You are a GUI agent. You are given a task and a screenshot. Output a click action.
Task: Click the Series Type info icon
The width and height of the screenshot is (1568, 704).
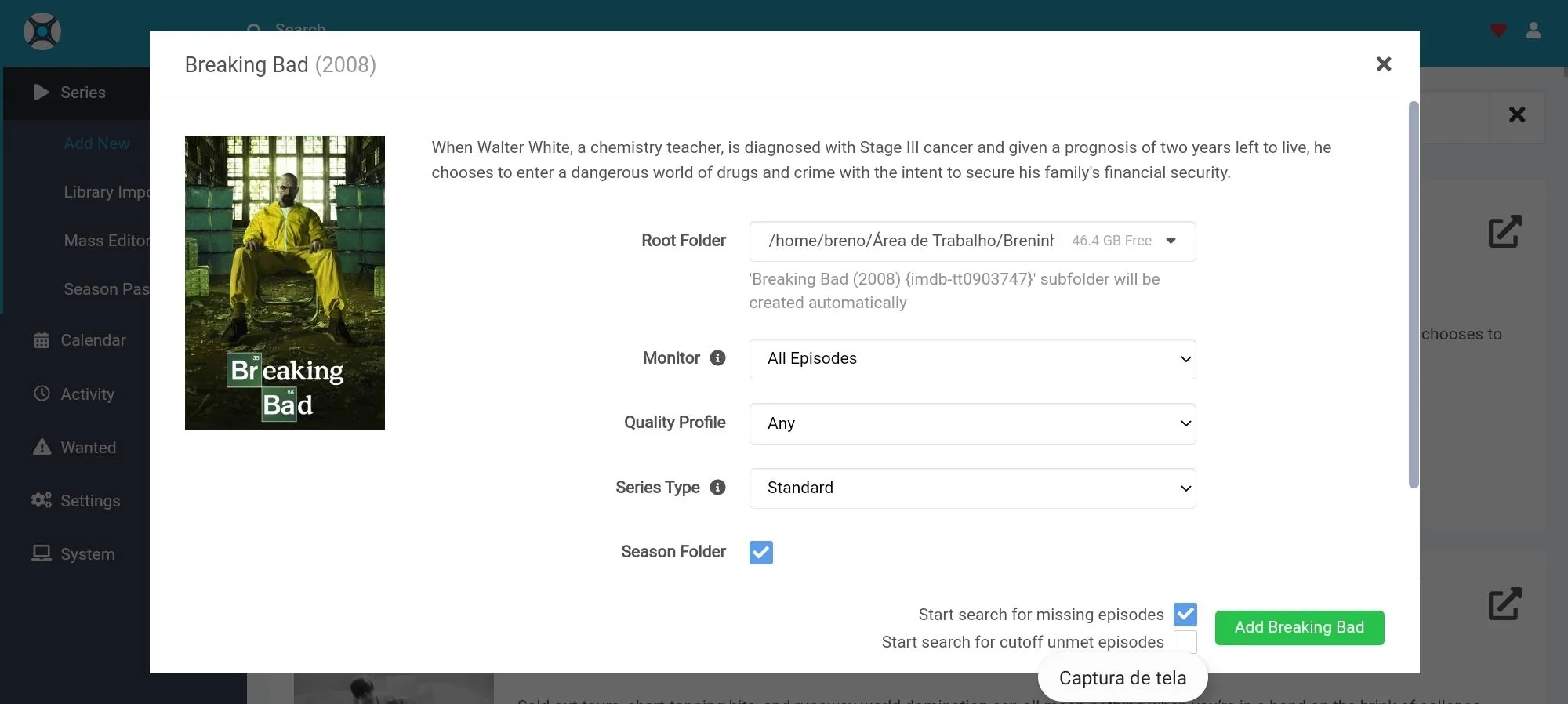tap(717, 488)
